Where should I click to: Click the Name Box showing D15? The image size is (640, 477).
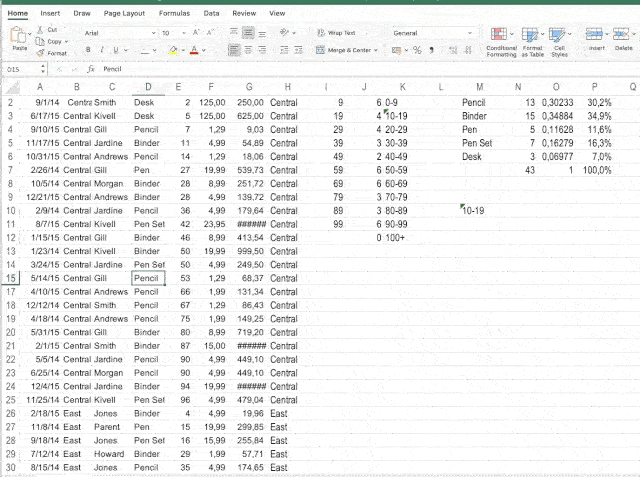pyautogui.click(x=21, y=69)
